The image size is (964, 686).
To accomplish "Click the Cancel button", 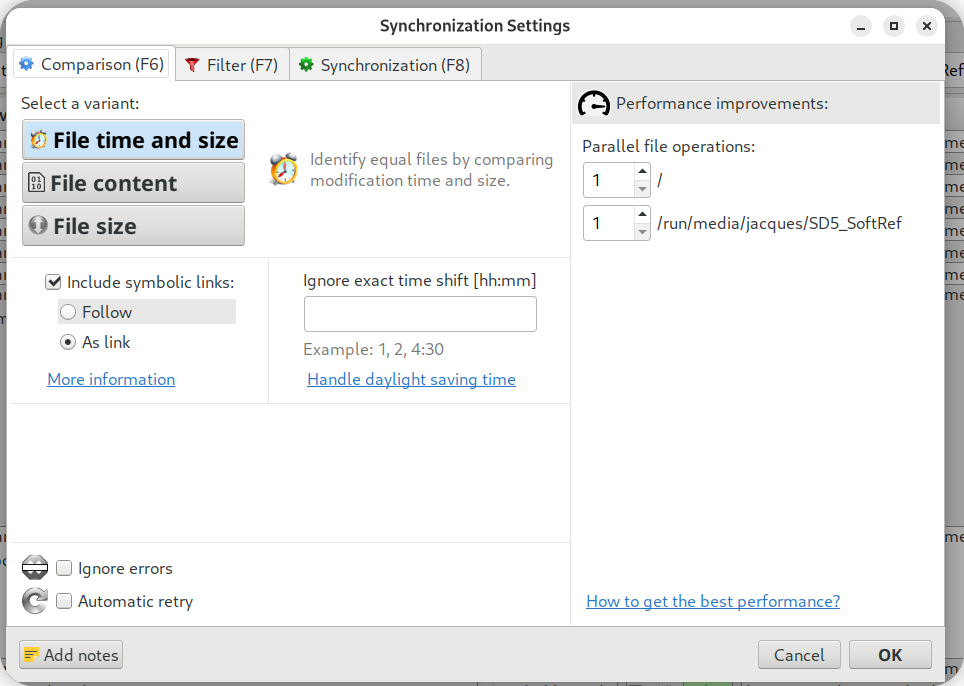I will point(799,655).
